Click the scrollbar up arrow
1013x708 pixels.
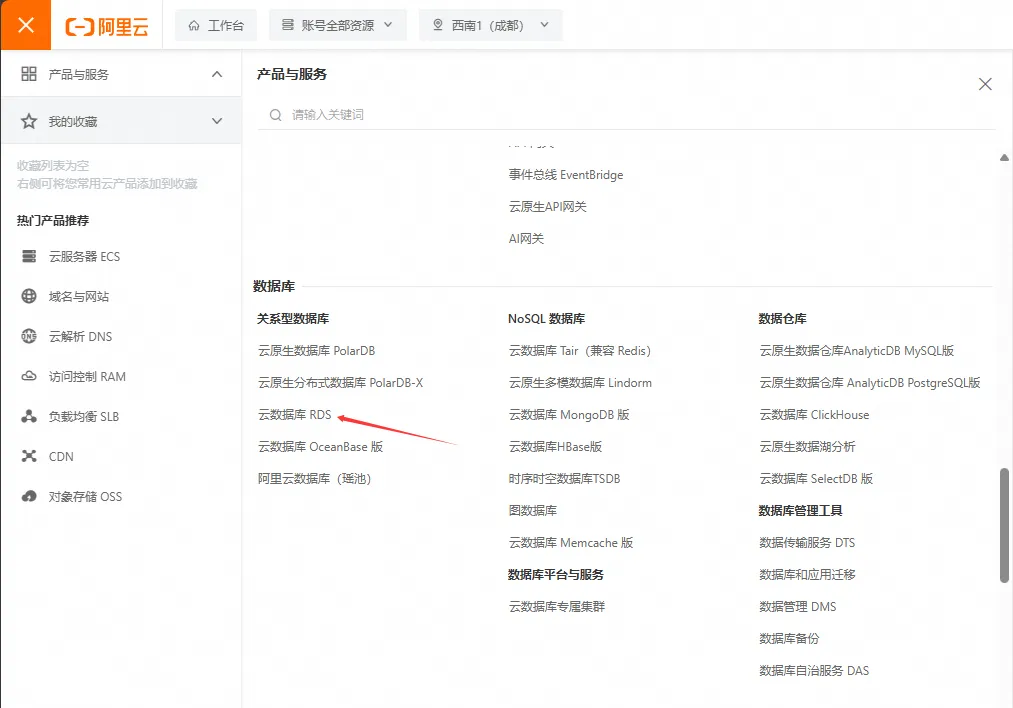pos(1004,158)
